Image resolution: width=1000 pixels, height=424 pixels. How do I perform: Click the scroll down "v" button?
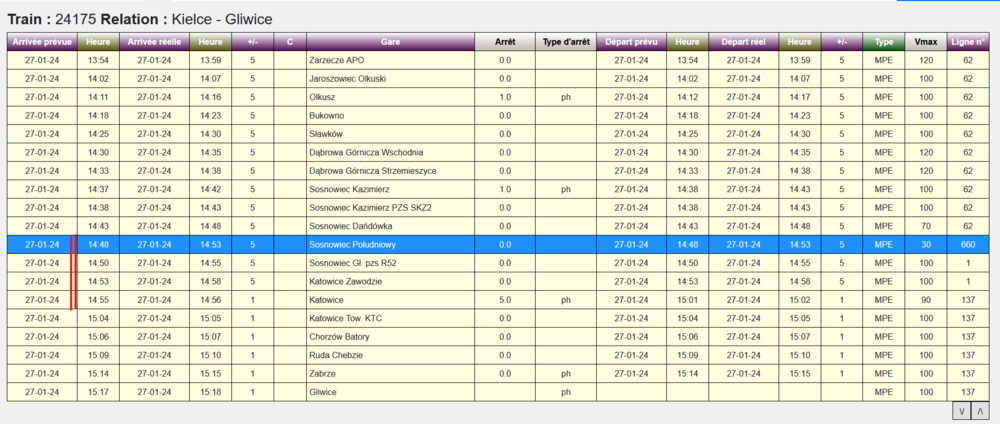pos(961,411)
